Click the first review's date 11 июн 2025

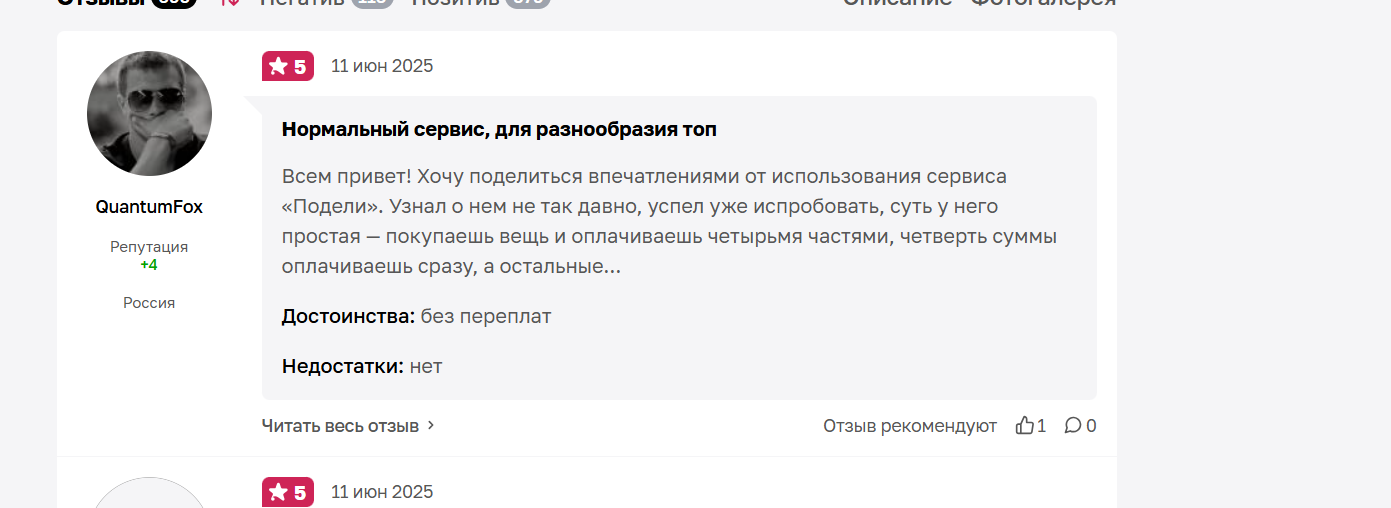tap(382, 66)
